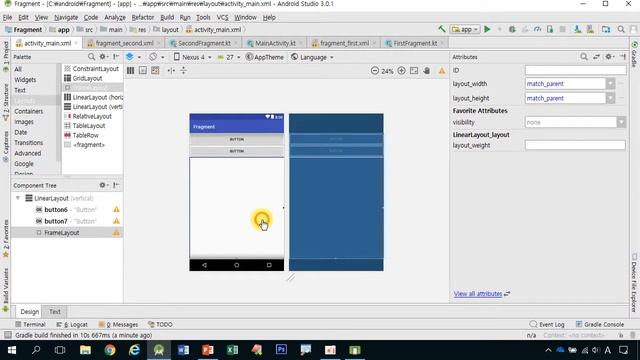
Task: Open layout_width dropdown arrow
Action: click(610, 84)
